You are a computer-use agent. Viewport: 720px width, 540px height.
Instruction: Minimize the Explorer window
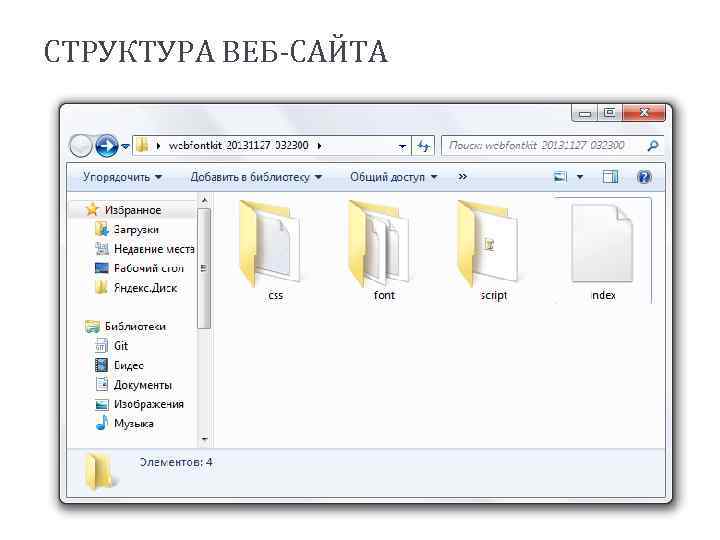(x=585, y=113)
